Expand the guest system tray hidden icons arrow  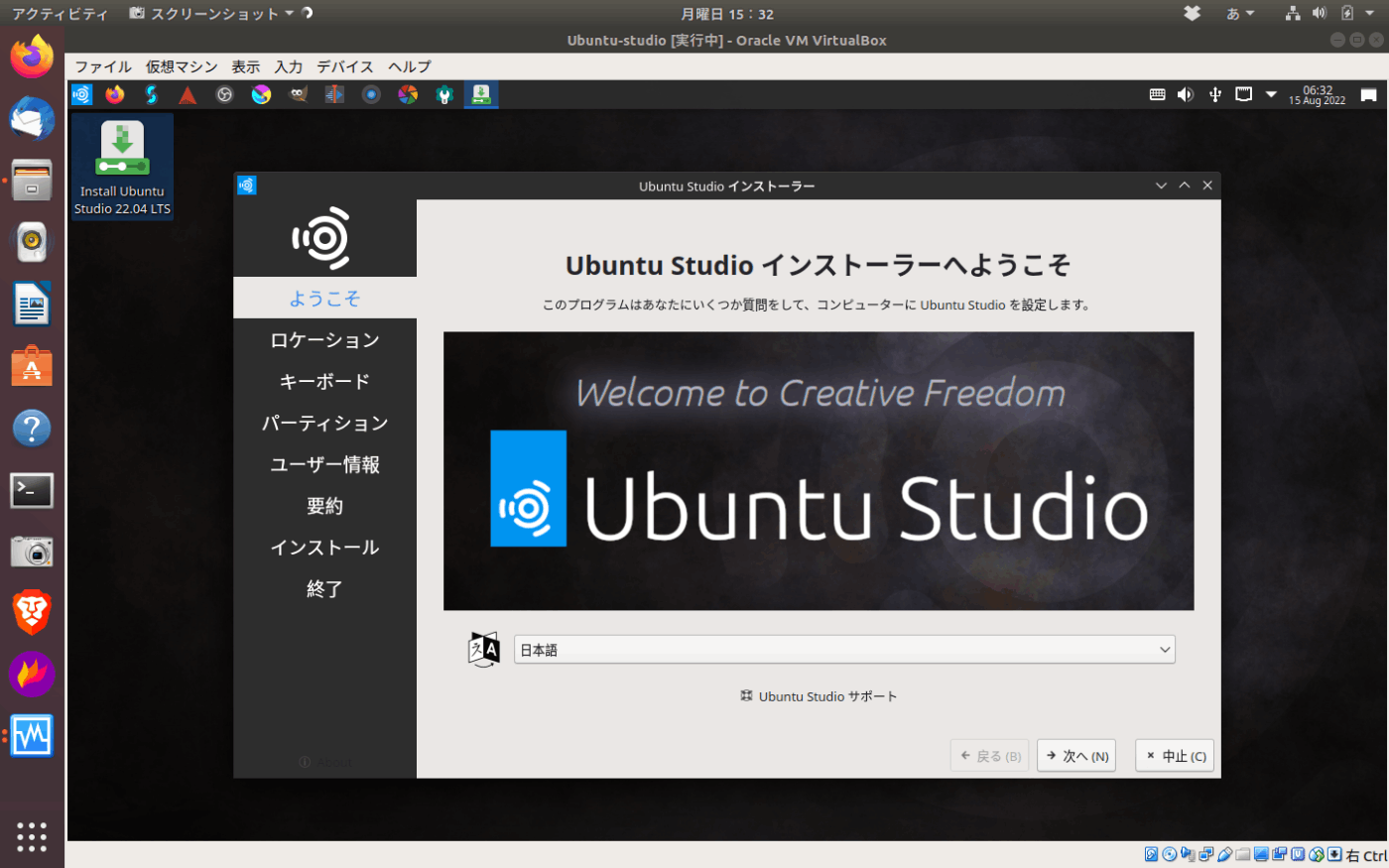tap(1271, 94)
